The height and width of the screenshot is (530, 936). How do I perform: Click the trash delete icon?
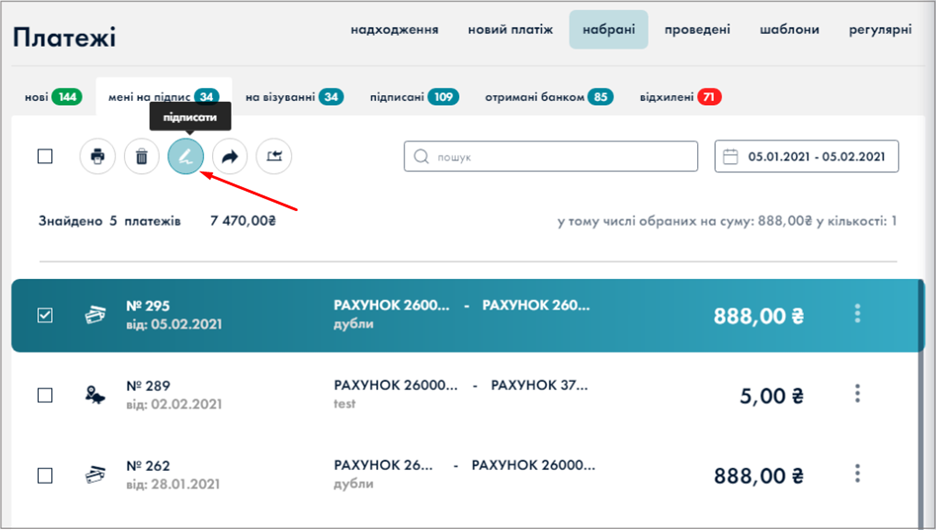point(142,156)
